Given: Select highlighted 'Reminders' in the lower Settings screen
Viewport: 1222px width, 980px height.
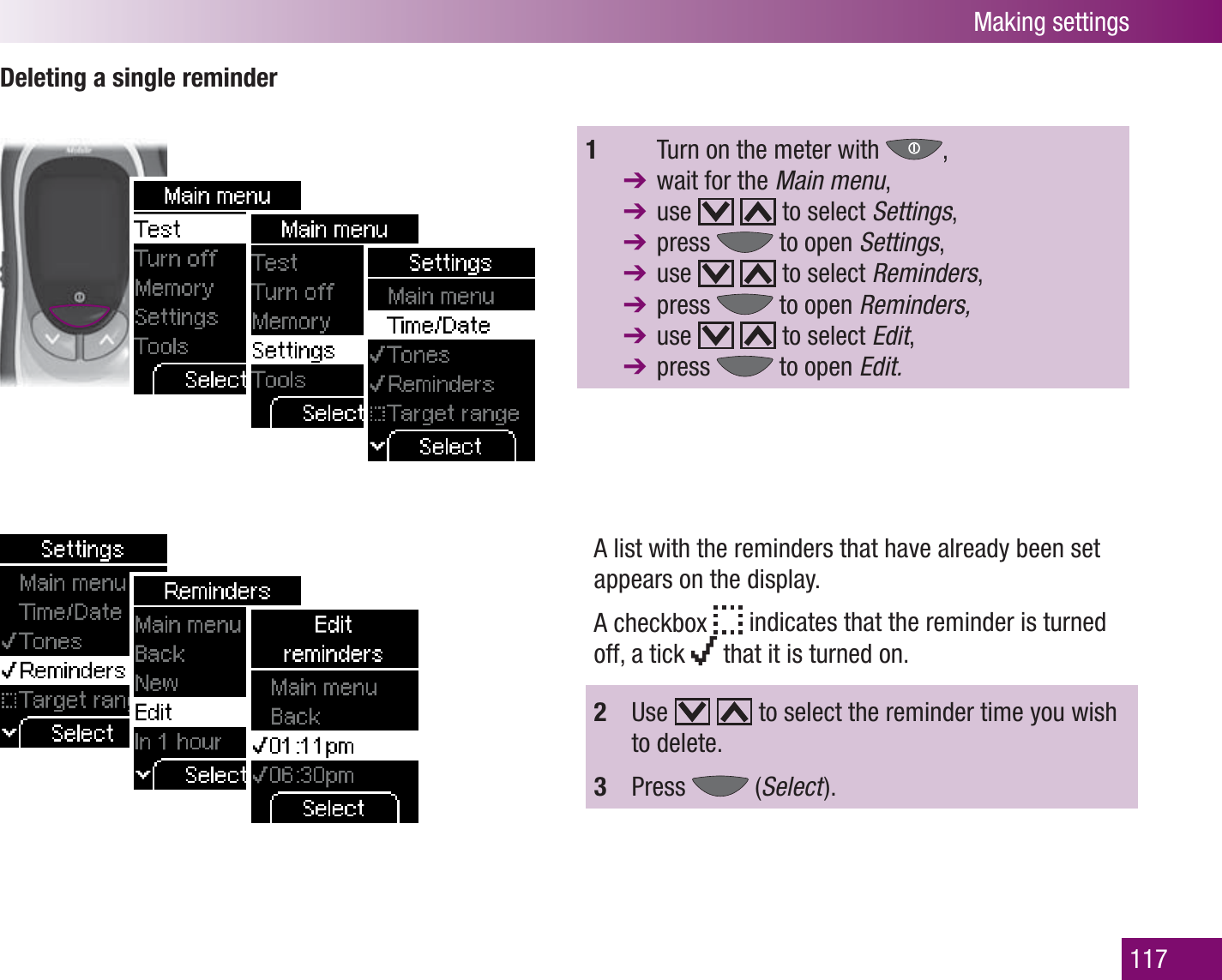Looking at the screenshot, I should (x=64, y=670).
